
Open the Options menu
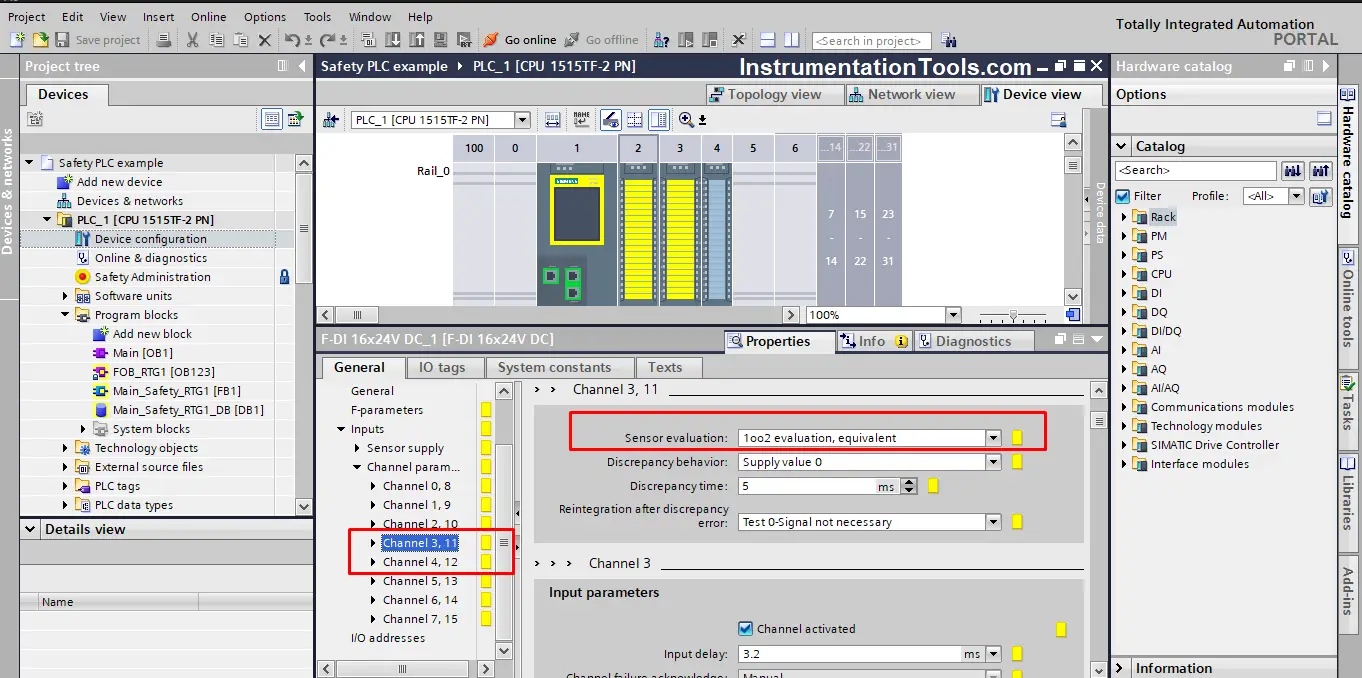point(265,16)
